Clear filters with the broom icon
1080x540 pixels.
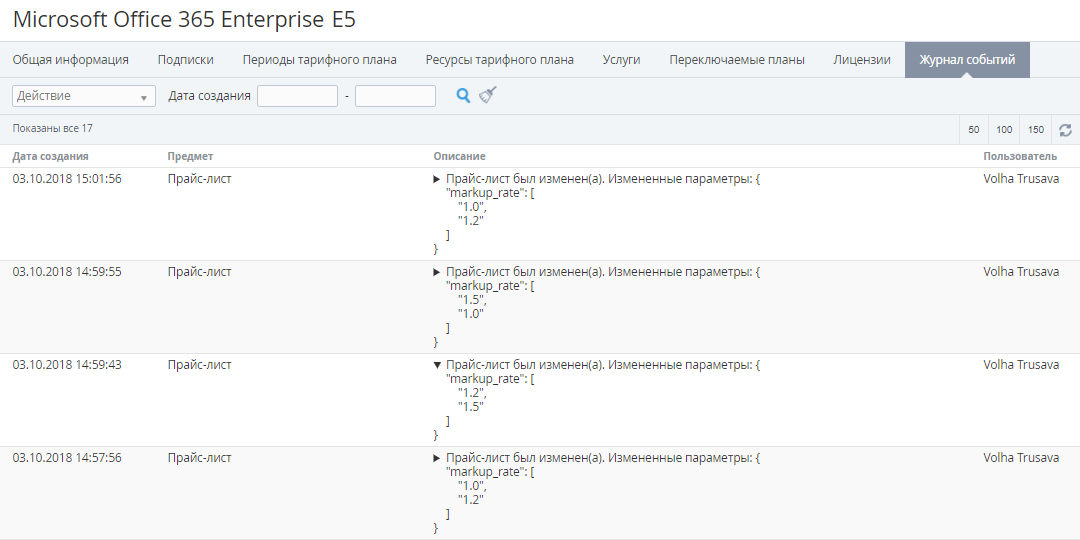[488, 95]
